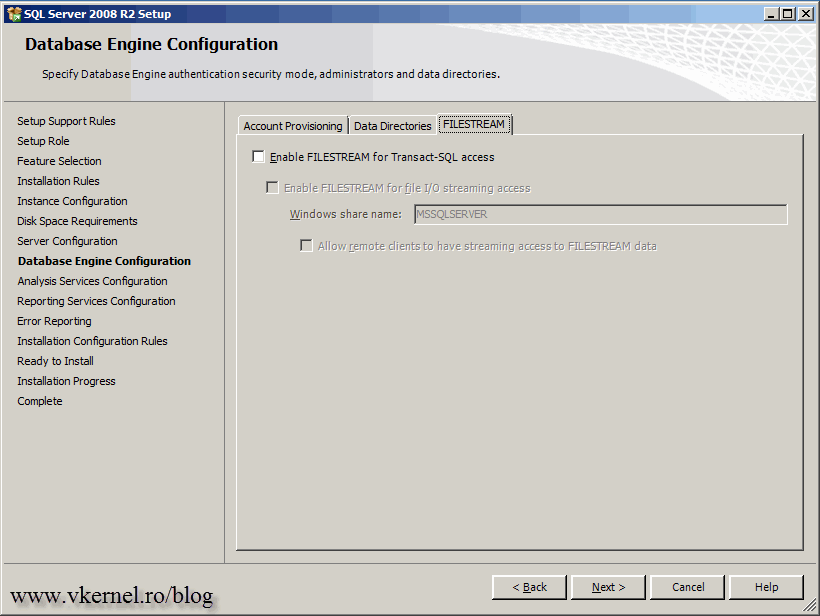The height and width of the screenshot is (616, 820).
Task: Proceed with the Next button
Action: (608, 587)
